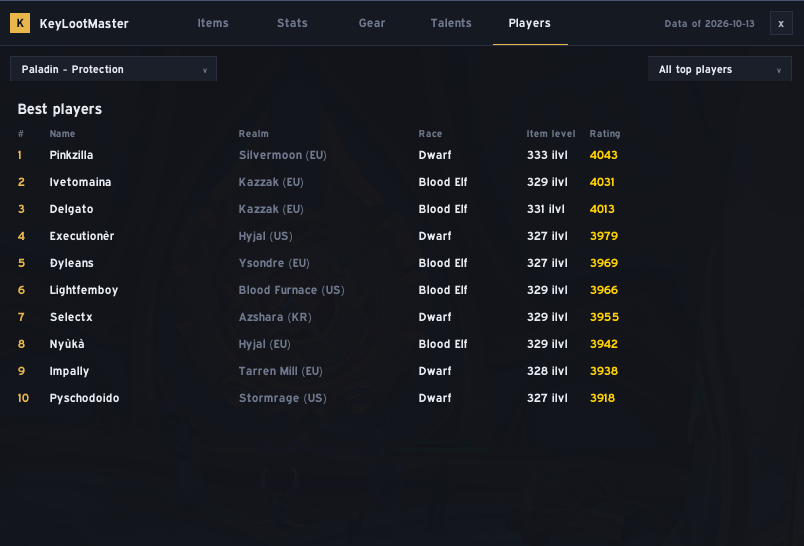Click the Azshara (KR) realm

pyautogui.click(x=275, y=317)
